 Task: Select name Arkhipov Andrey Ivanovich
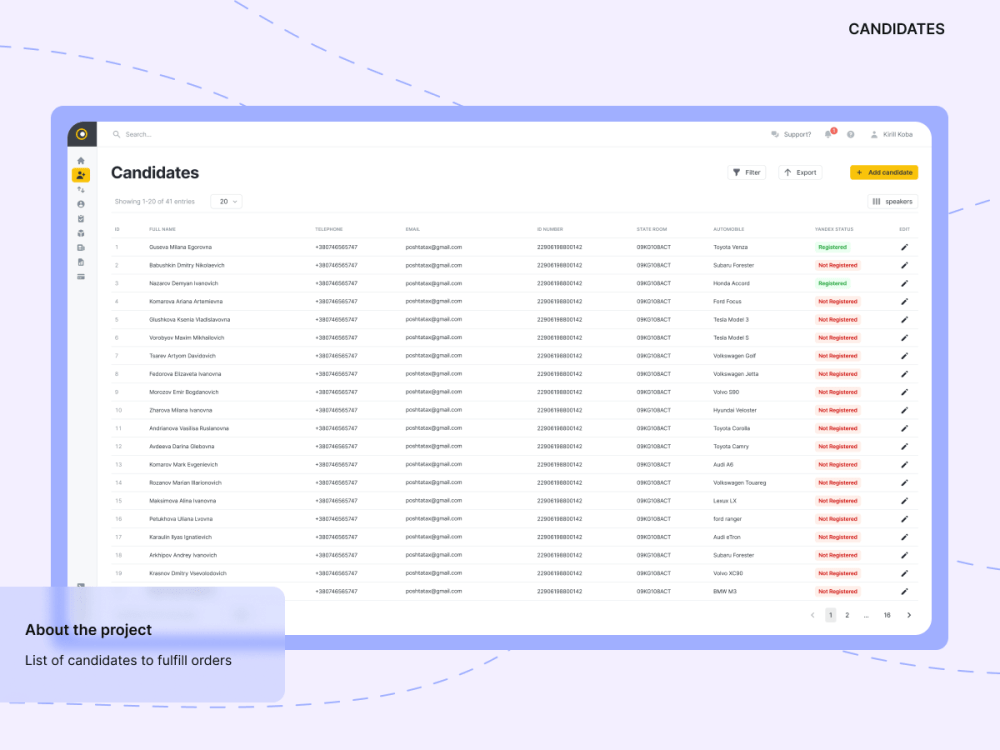click(183, 555)
